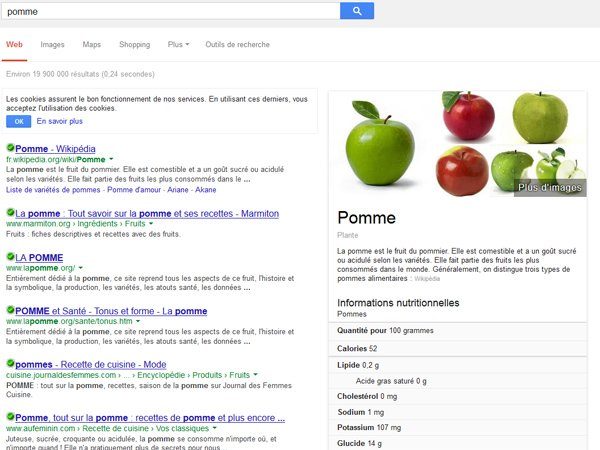Click the Environ 19 900 000 résultats text

[80, 74]
